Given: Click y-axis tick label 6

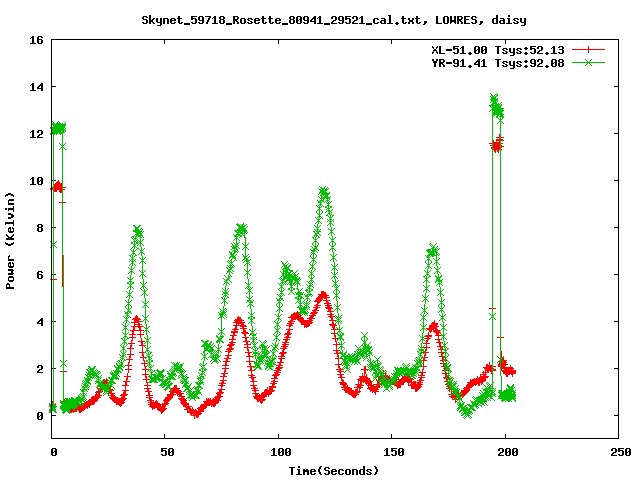Looking at the screenshot, I should 40,275.
